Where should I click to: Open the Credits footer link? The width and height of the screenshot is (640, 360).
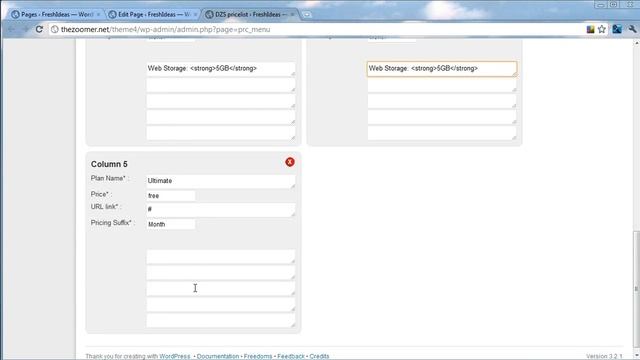319,356
